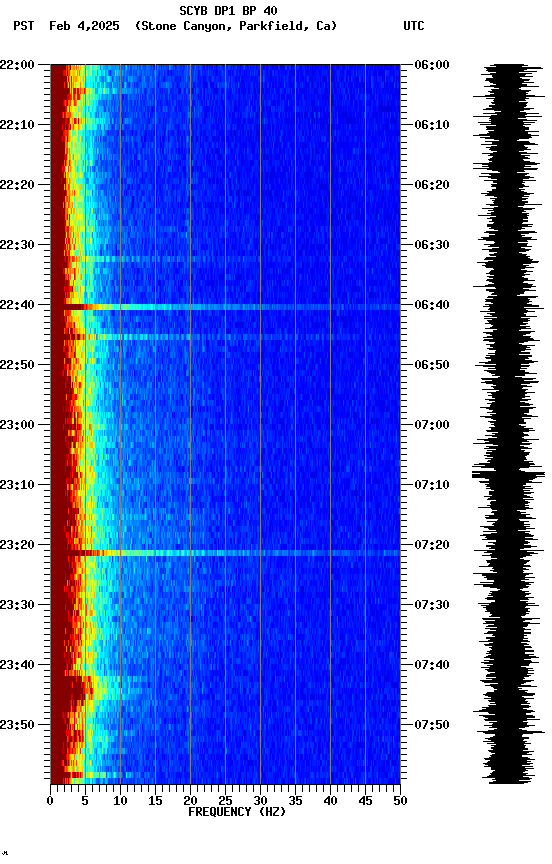The image size is (552, 864).
Task: Click the 50 Hz frequency axis label
Action: coord(400,802)
